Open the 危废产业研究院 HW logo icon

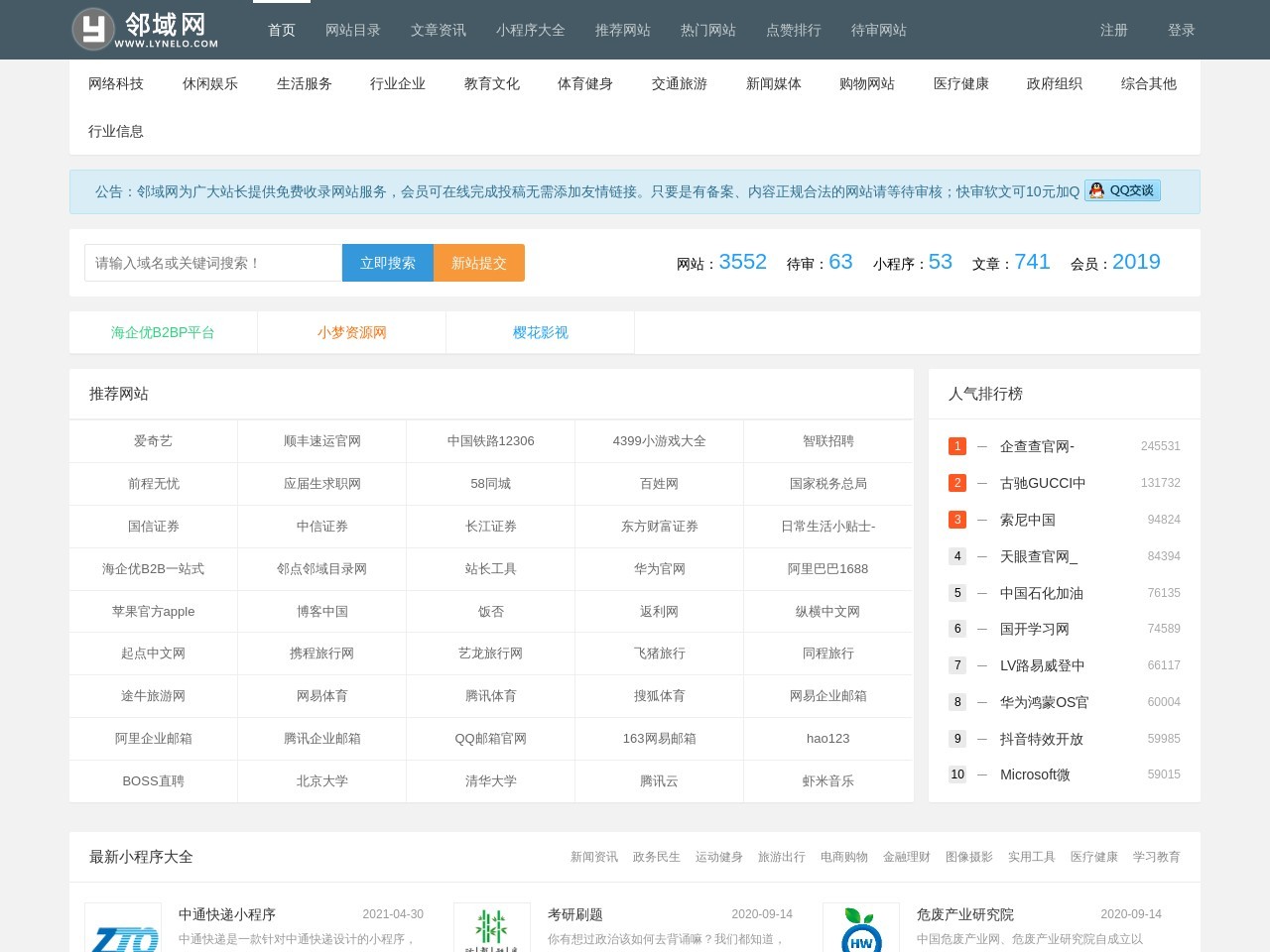point(860,929)
